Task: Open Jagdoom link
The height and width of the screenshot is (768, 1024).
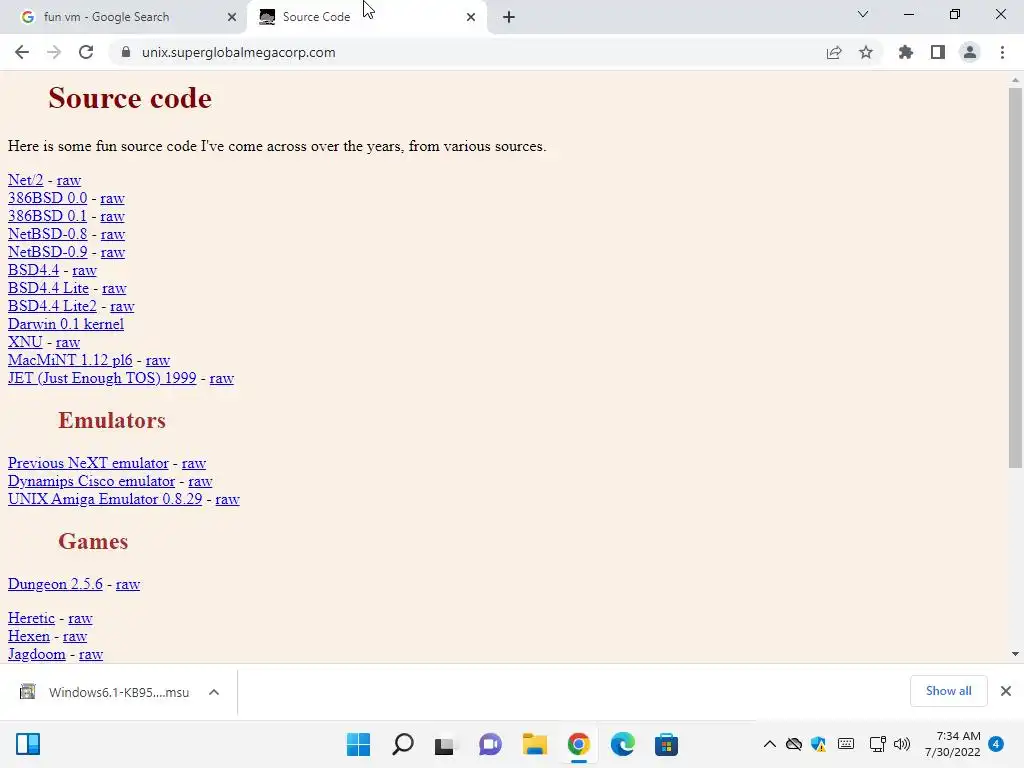Action: pyautogui.click(x=37, y=654)
